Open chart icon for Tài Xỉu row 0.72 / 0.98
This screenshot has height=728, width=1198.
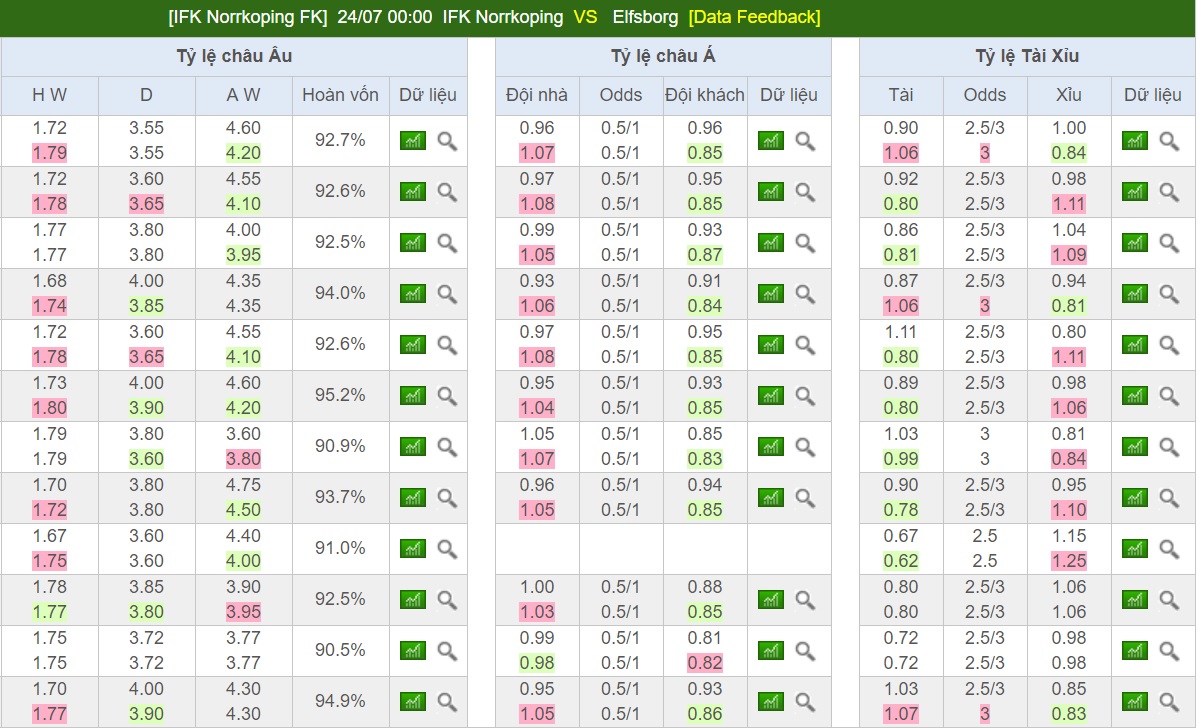click(x=1135, y=650)
